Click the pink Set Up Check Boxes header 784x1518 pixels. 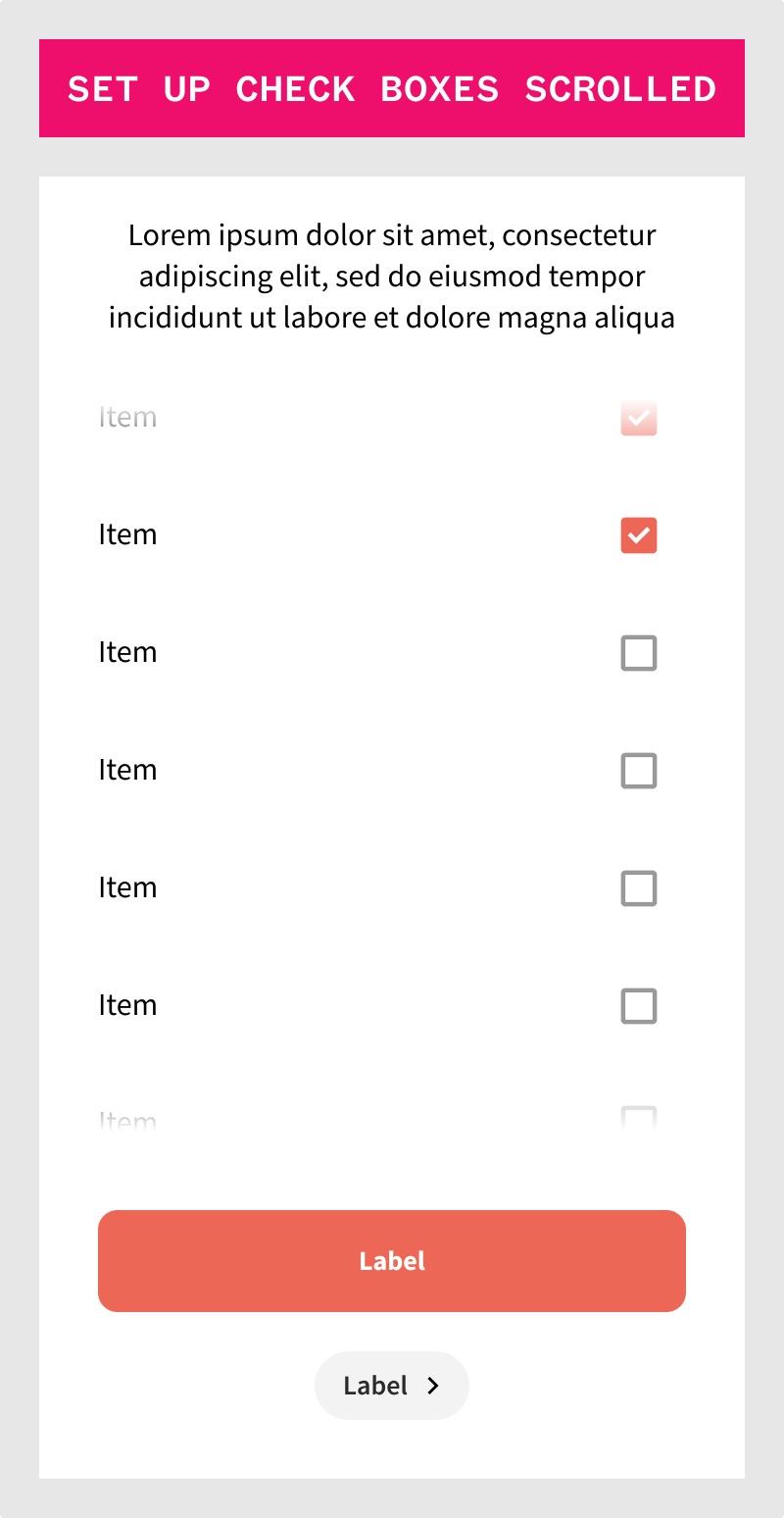392,88
